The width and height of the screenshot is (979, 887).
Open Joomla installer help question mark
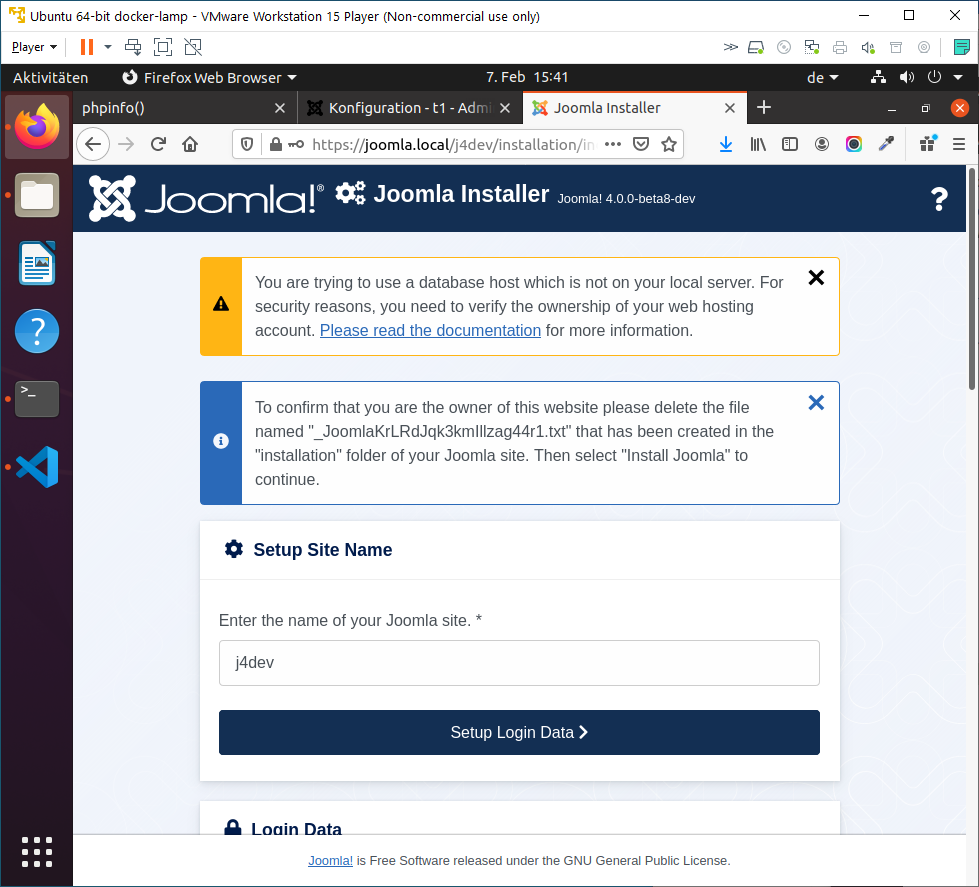pos(939,199)
